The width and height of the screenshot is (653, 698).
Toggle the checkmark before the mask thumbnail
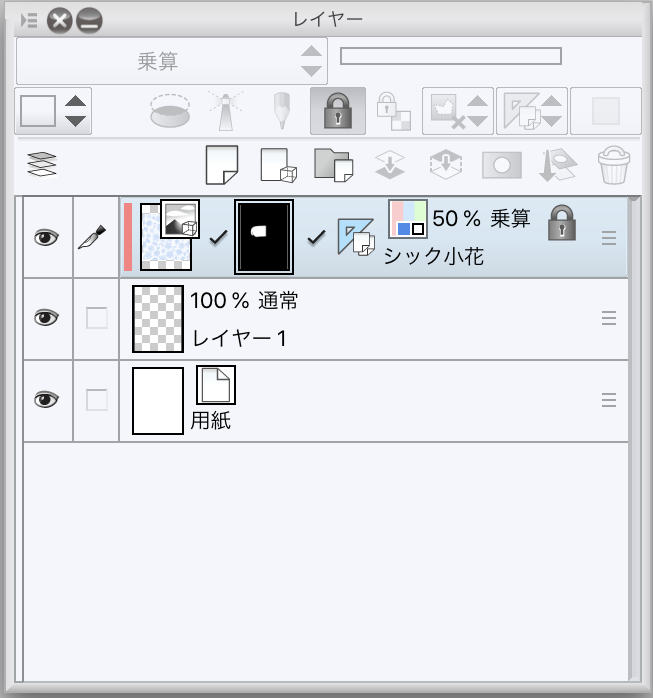point(219,237)
